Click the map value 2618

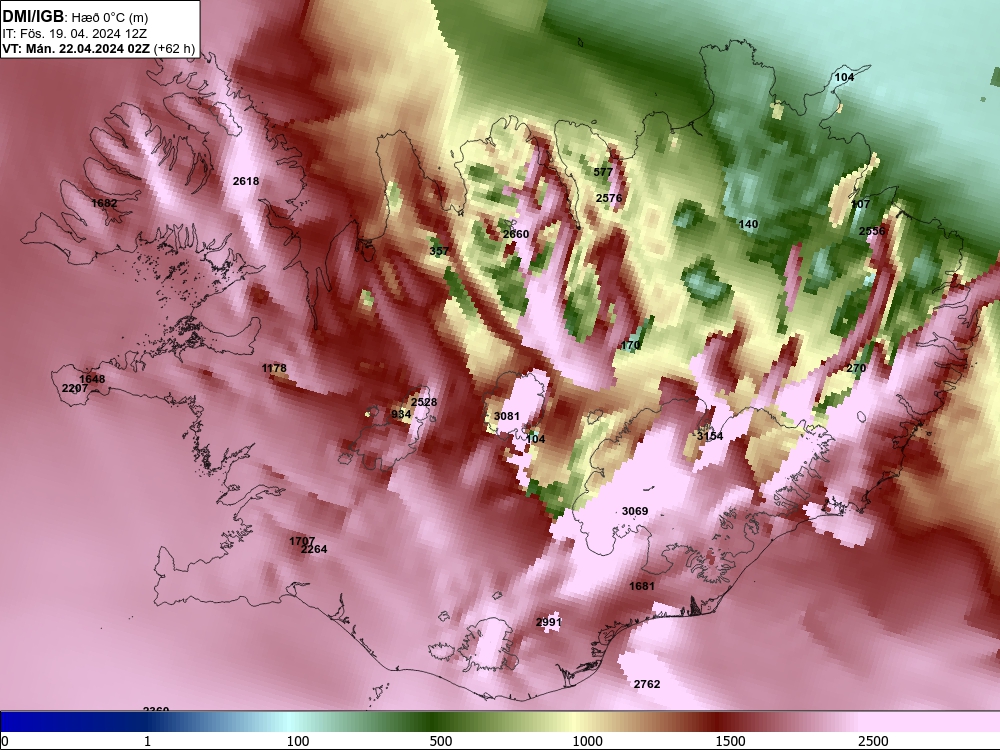(246, 181)
